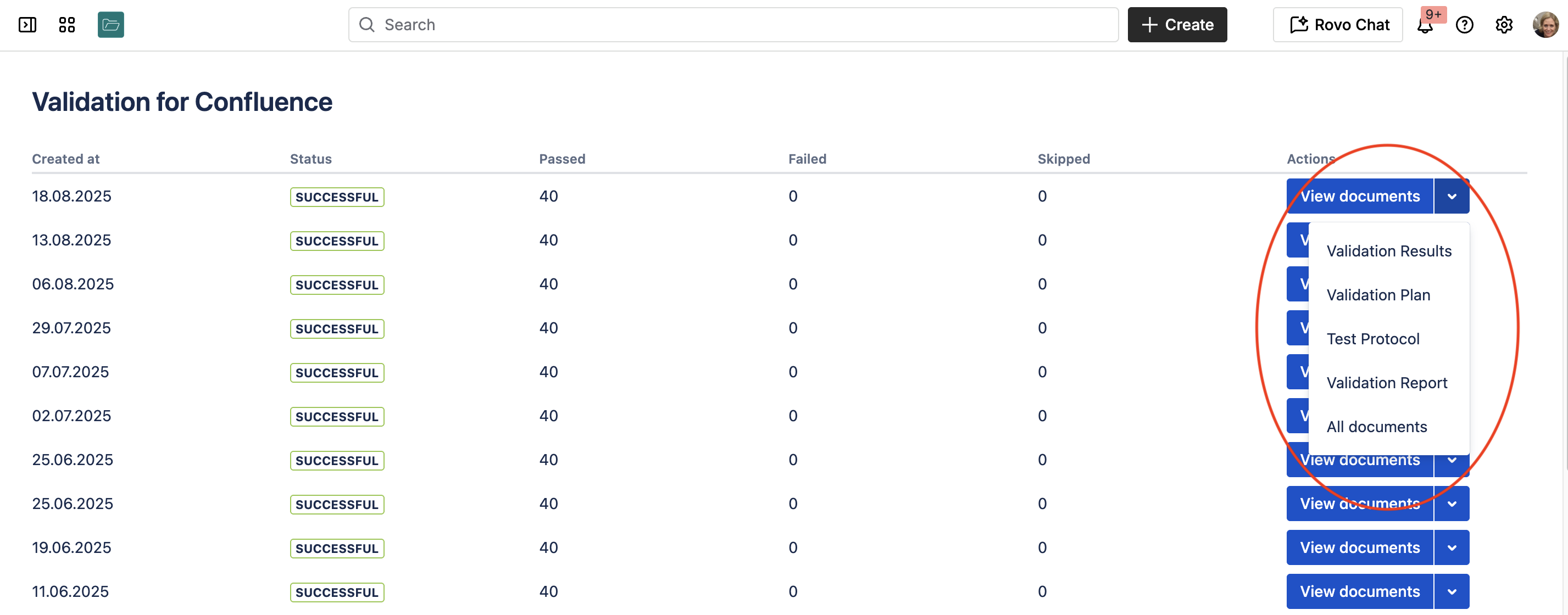This screenshot has height=615, width=1568.
Task: Click the date 18.08.2025
Action: click(x=72, y=196)
